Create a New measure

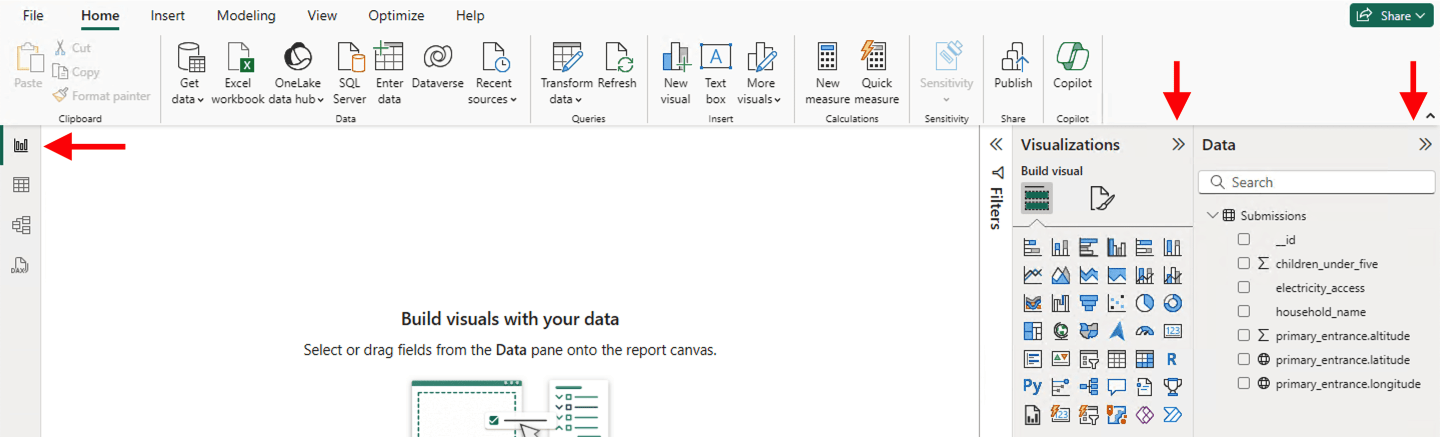pyautogui.click(x=828, y=73)
